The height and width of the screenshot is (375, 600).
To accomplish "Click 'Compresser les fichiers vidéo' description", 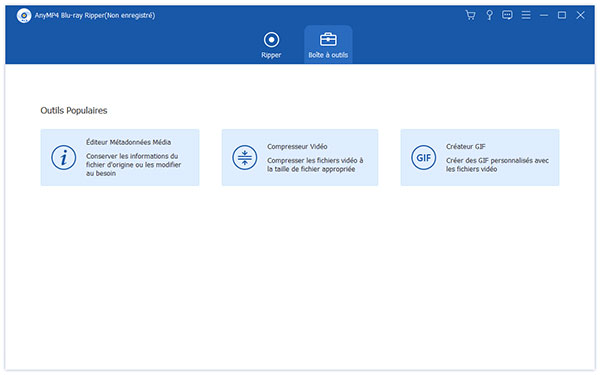I will pyautogui.click(x=315, y=165).
